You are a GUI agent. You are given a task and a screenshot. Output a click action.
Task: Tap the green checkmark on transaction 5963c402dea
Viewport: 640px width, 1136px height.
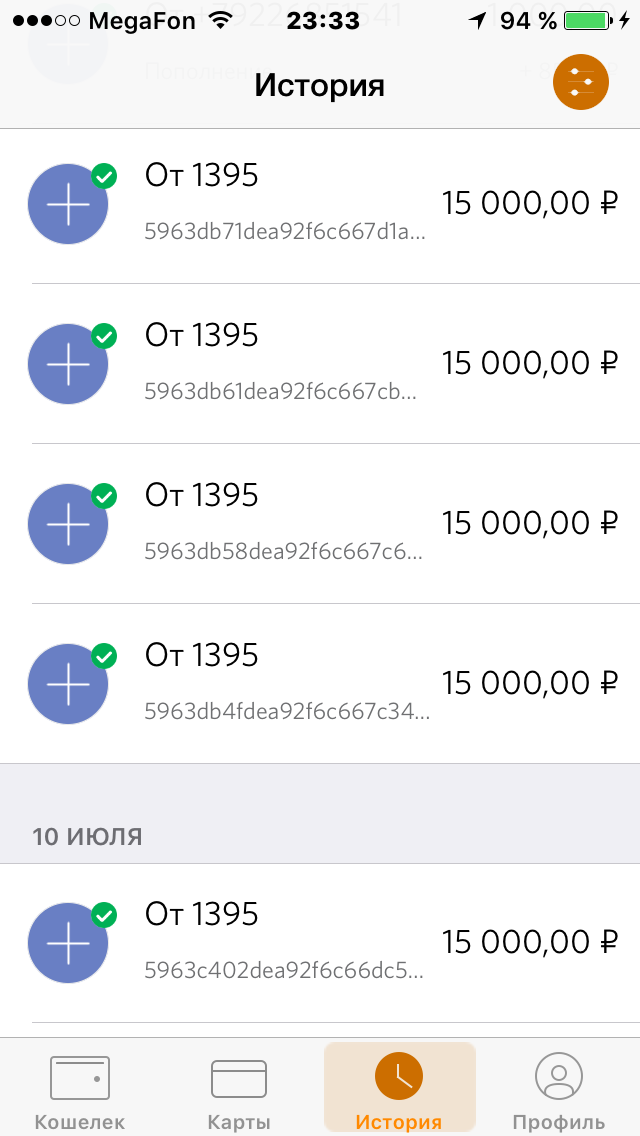[104, 915]
